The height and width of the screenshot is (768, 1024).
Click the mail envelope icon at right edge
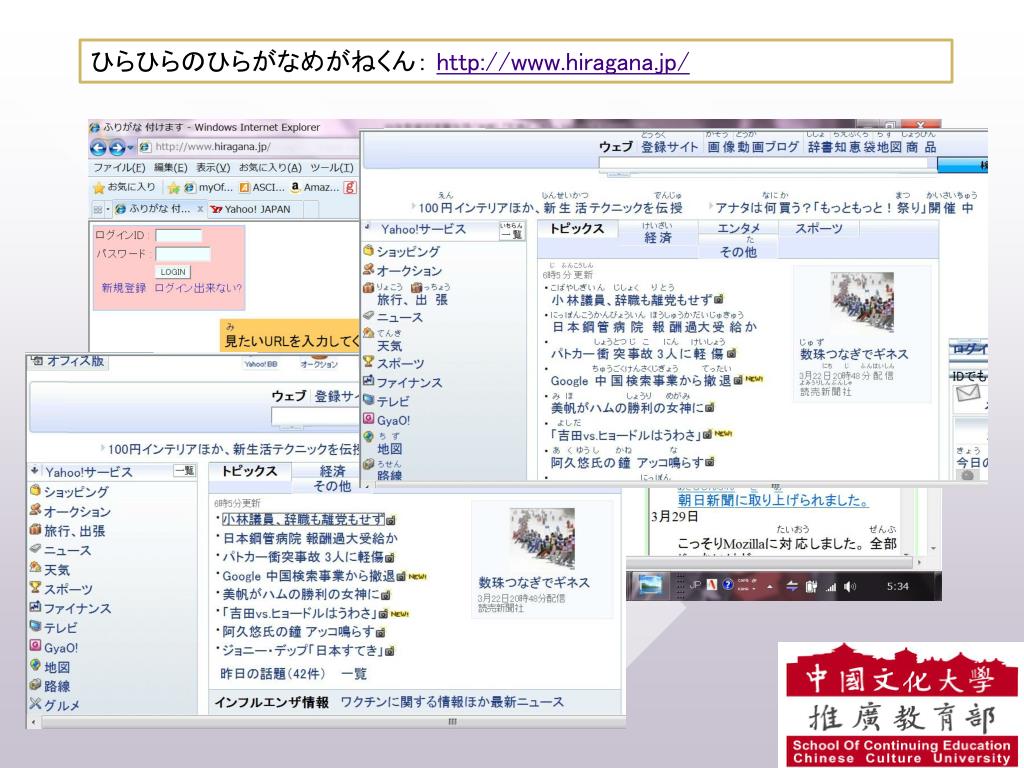(968, 393)
